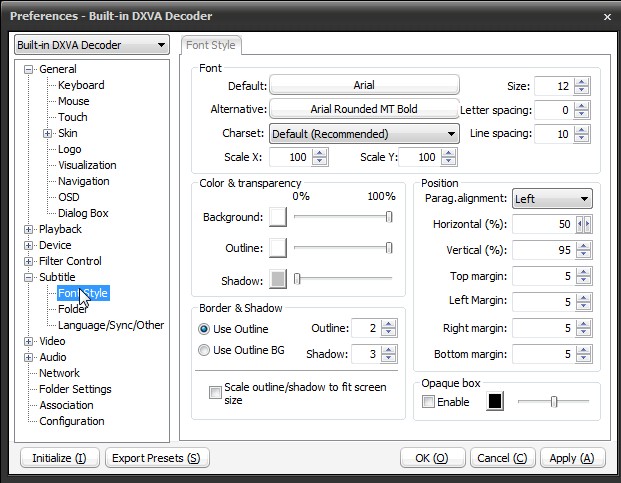621x483 pixels.
Task: Expand the Video tree node
Action: point(28,341)
